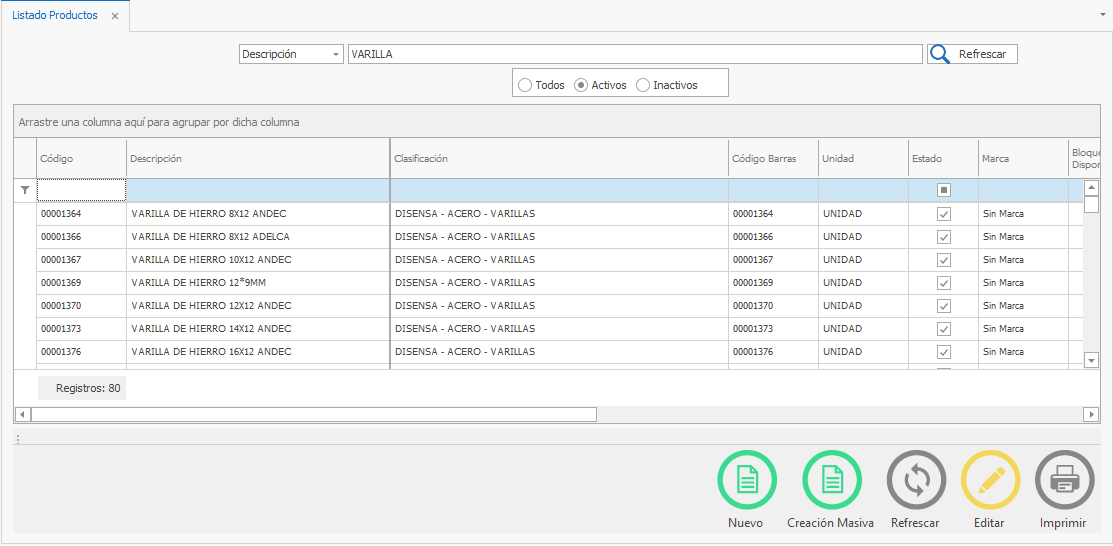Toggle Estado checkbox for product 00001364
The image size is (1113, 546).
(x=943, y=214)
